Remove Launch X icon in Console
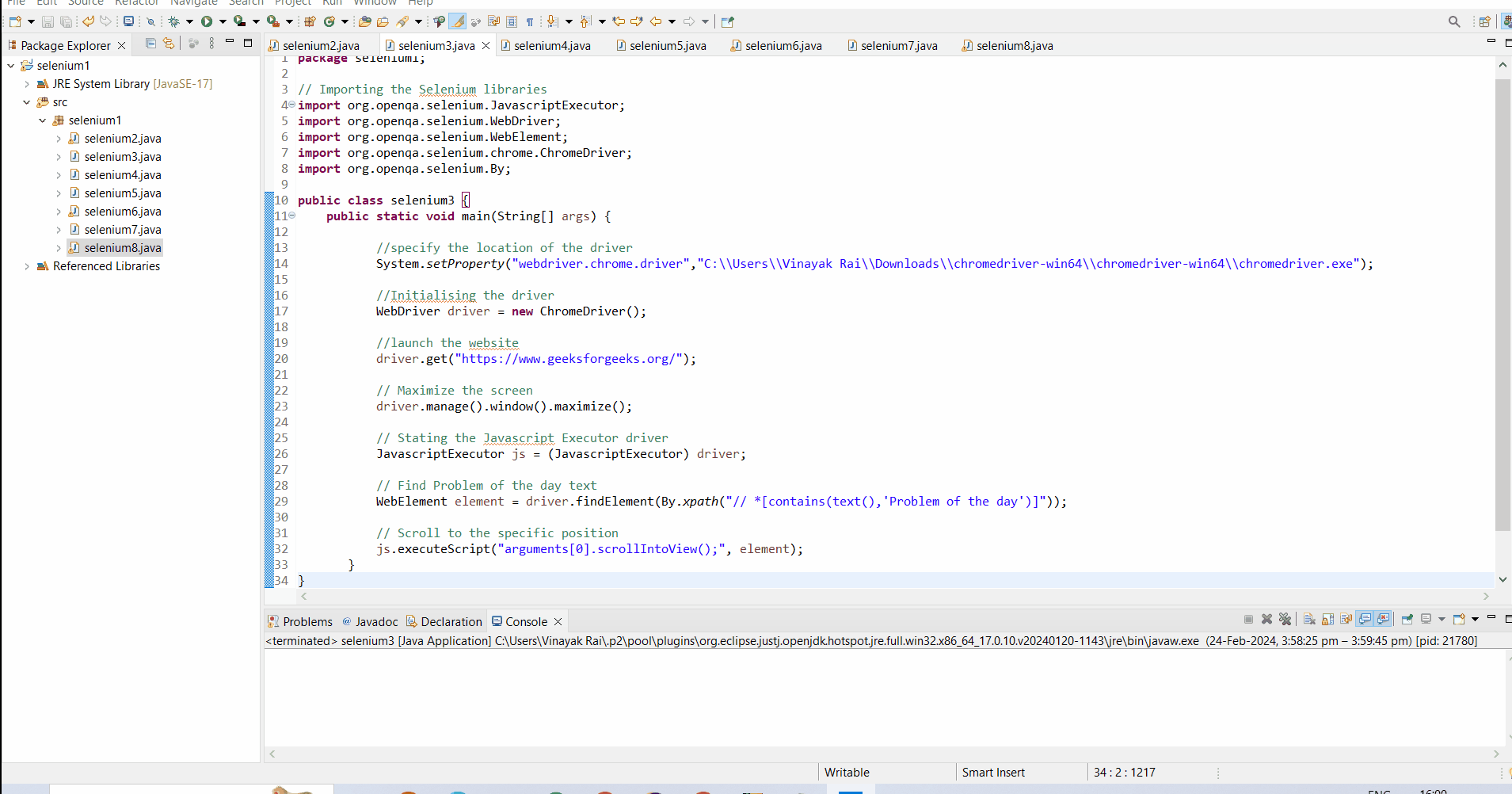Viewport: 1512px width, 794px height. (x=1266, y=619)
